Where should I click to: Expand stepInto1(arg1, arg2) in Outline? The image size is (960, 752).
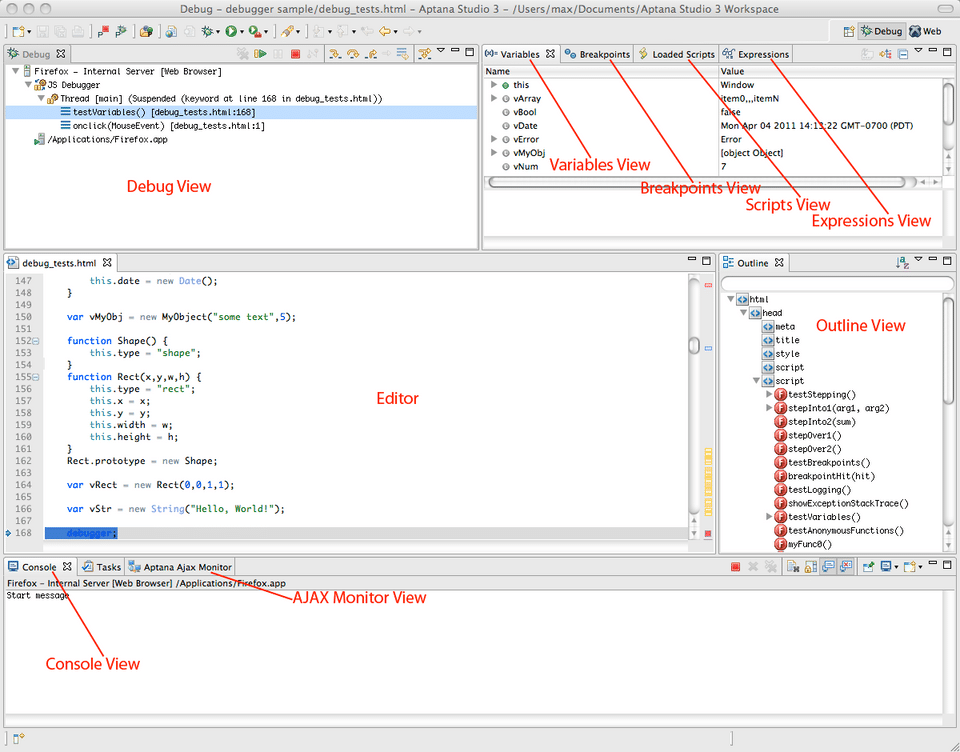coord(769,408)
